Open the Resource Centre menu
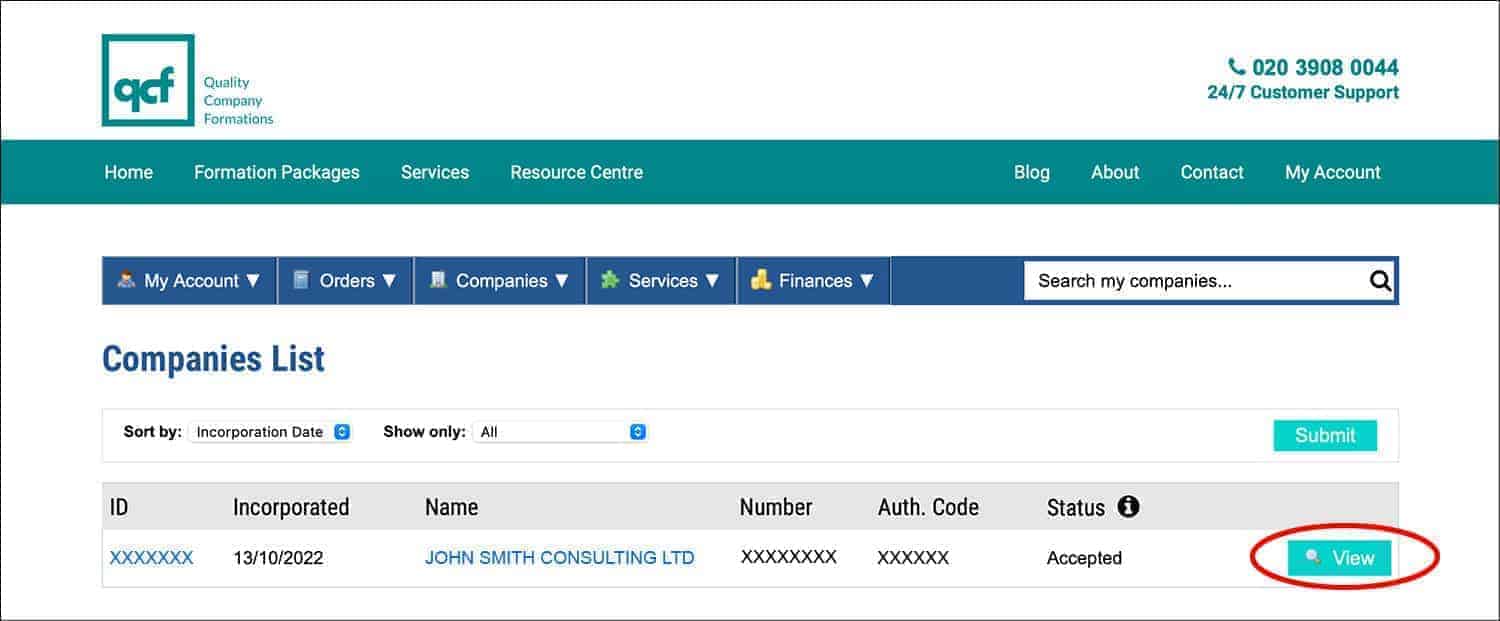 pyautogui.click(x=576, y=172)
